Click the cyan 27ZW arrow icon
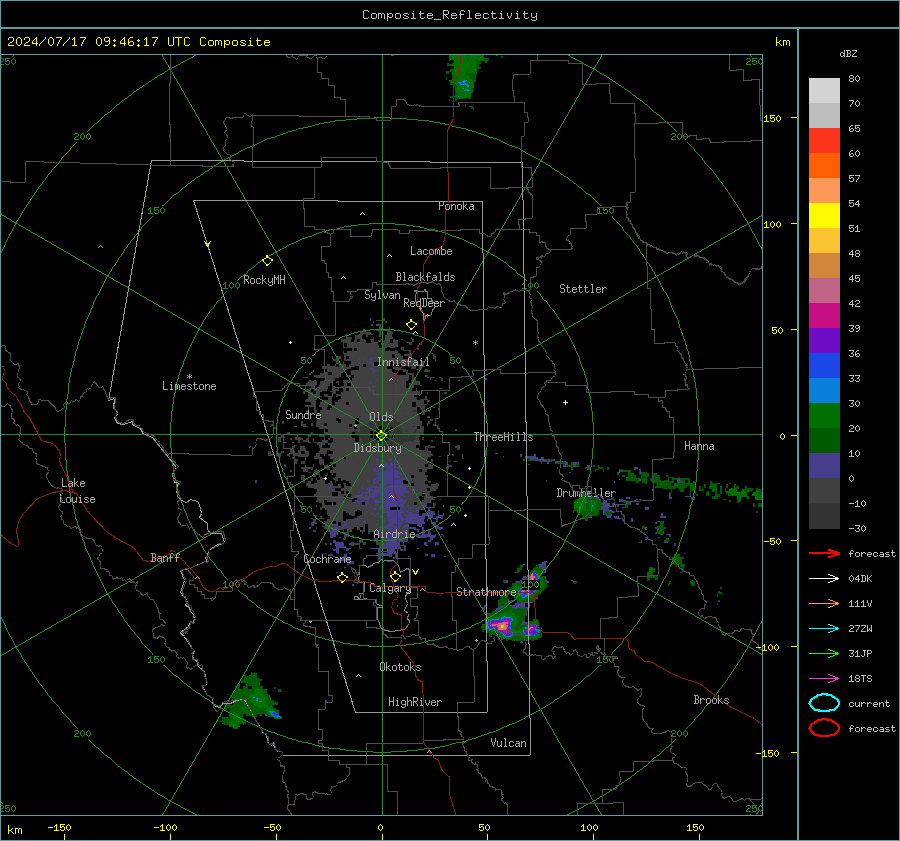 point(824,629)
